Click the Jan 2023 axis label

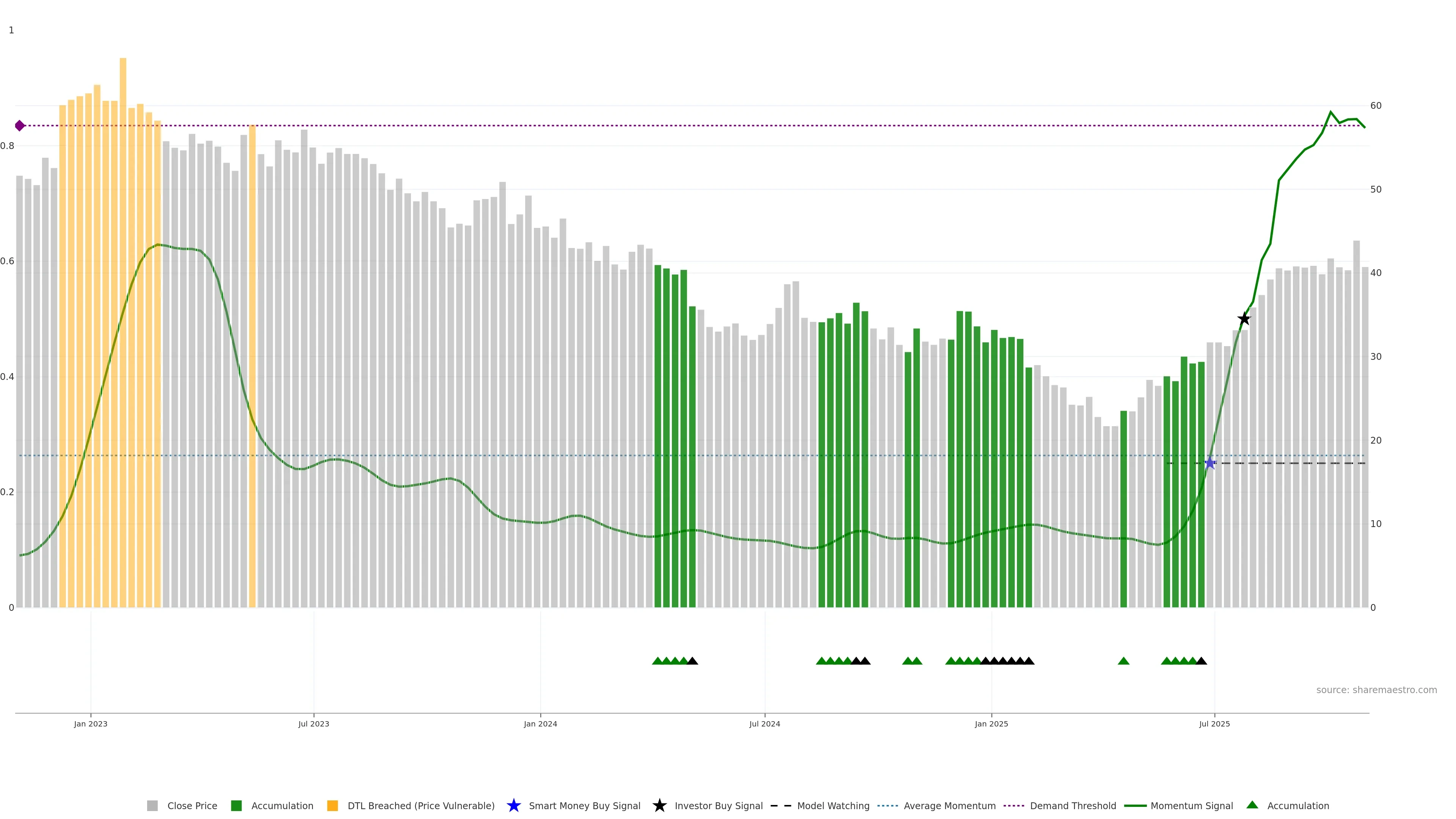(x=91, y=723)
